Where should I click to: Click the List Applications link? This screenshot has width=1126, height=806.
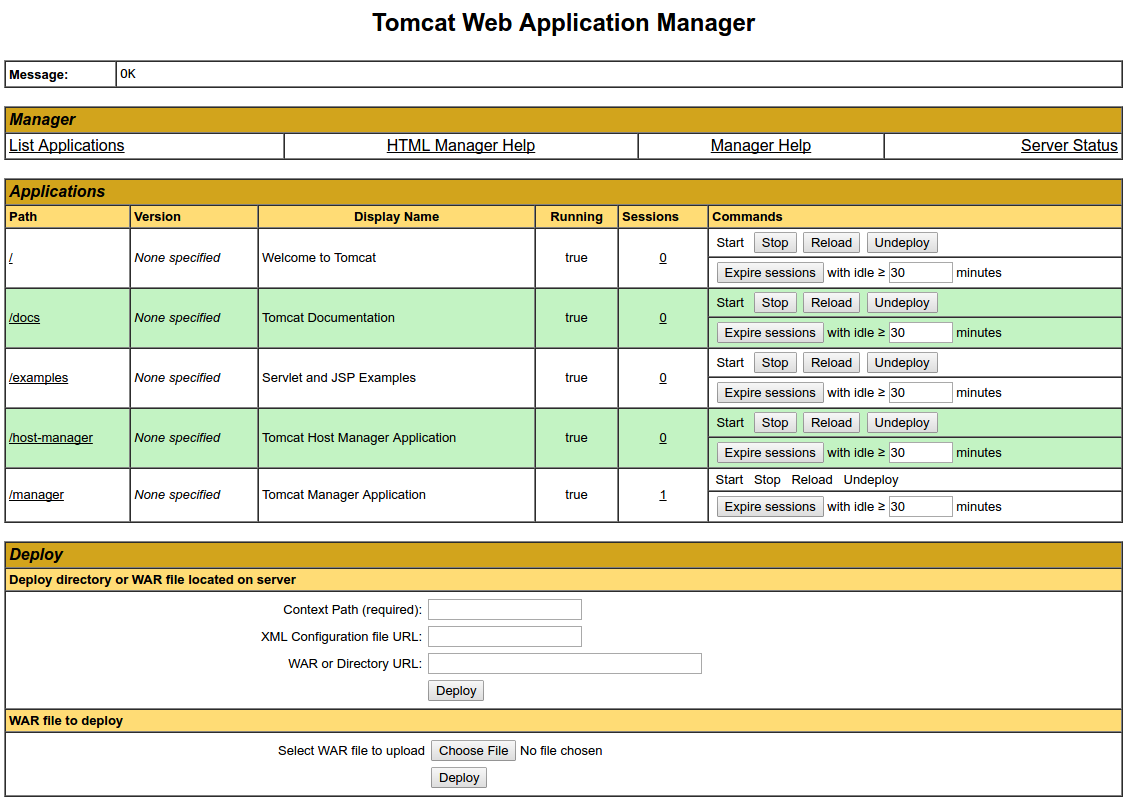point(66,145)
